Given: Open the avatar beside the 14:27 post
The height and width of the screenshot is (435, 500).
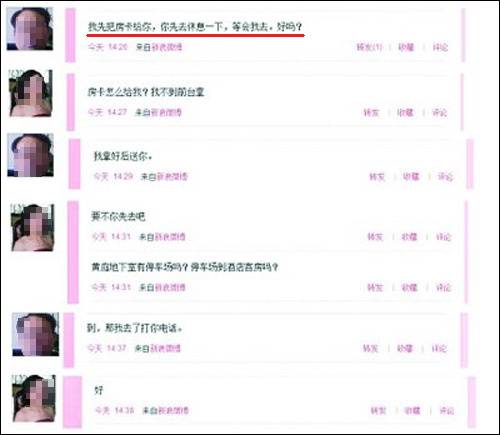Looking at the screenshot, I should pyautogui.click(x=31, y=93).
